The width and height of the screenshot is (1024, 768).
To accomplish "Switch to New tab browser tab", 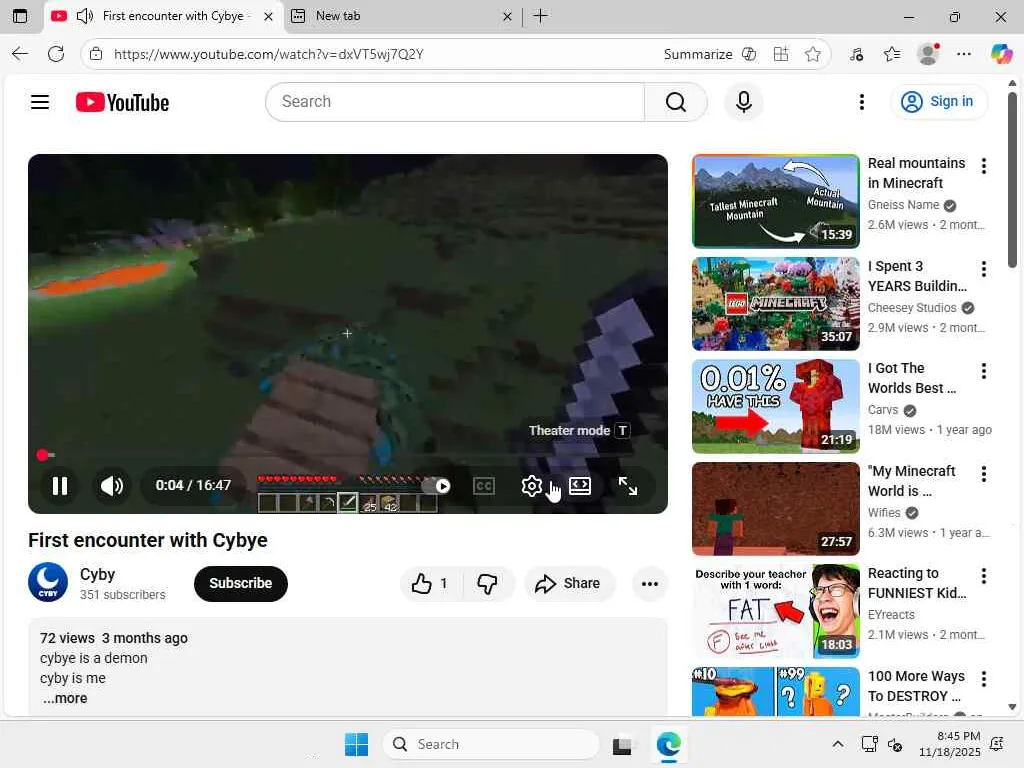I will click(x=402, y=16).
